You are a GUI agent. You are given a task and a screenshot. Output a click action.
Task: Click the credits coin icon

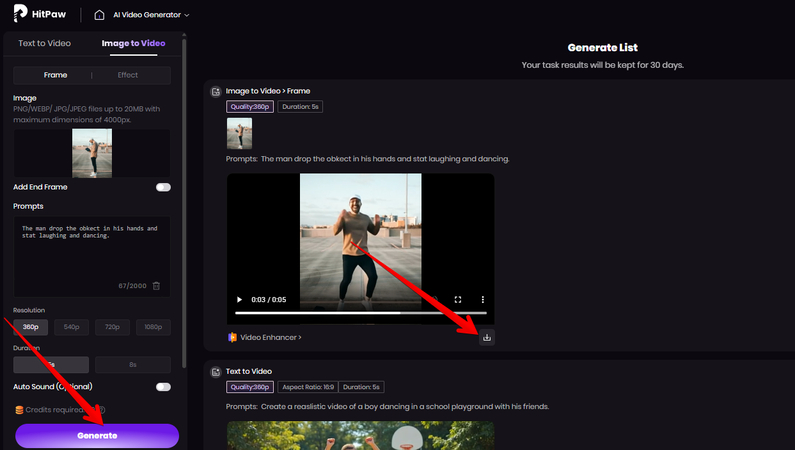[x=19, y=410]
